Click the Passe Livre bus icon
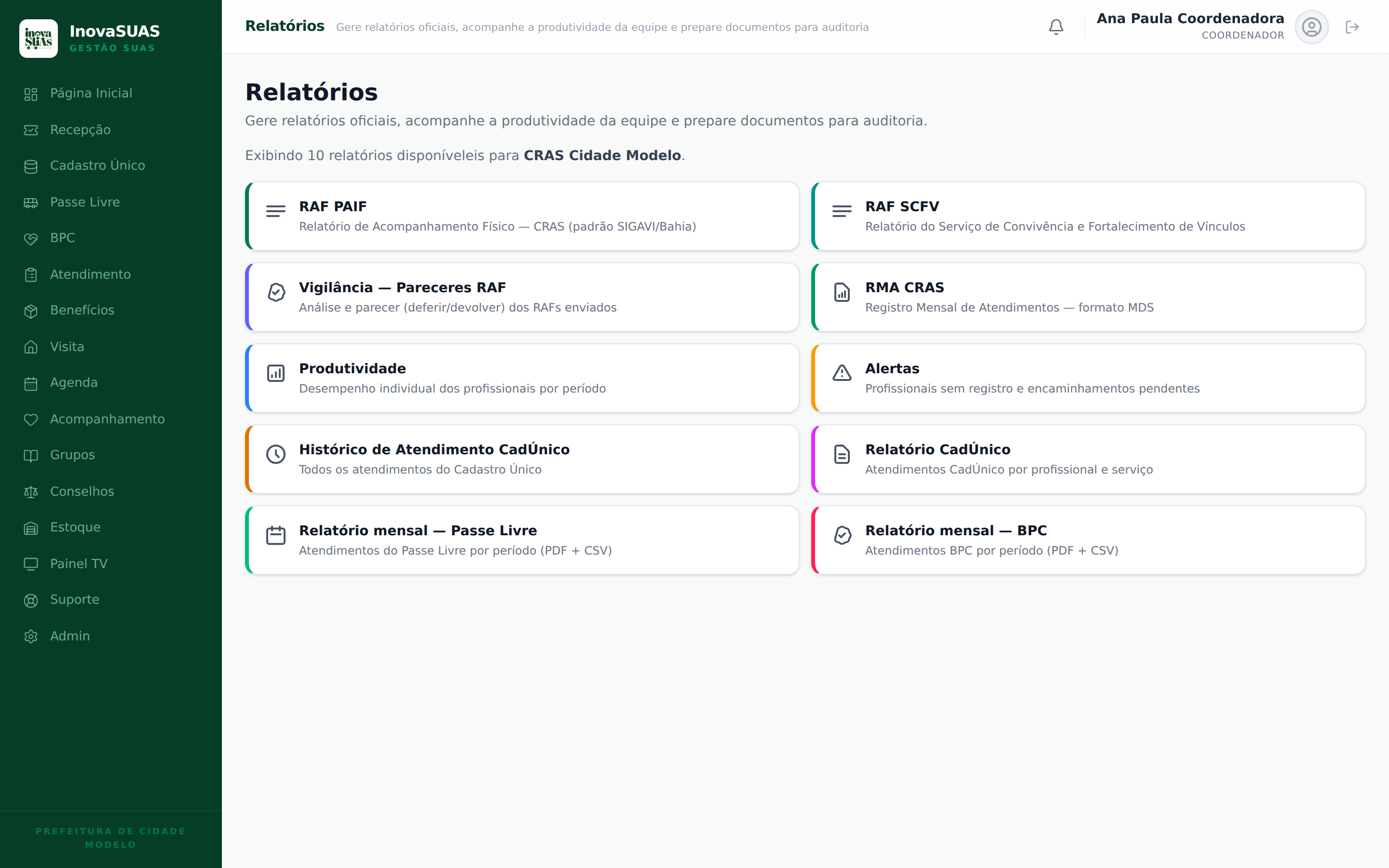The height and width of the screenshot is (868, 1389). [31, 203]
